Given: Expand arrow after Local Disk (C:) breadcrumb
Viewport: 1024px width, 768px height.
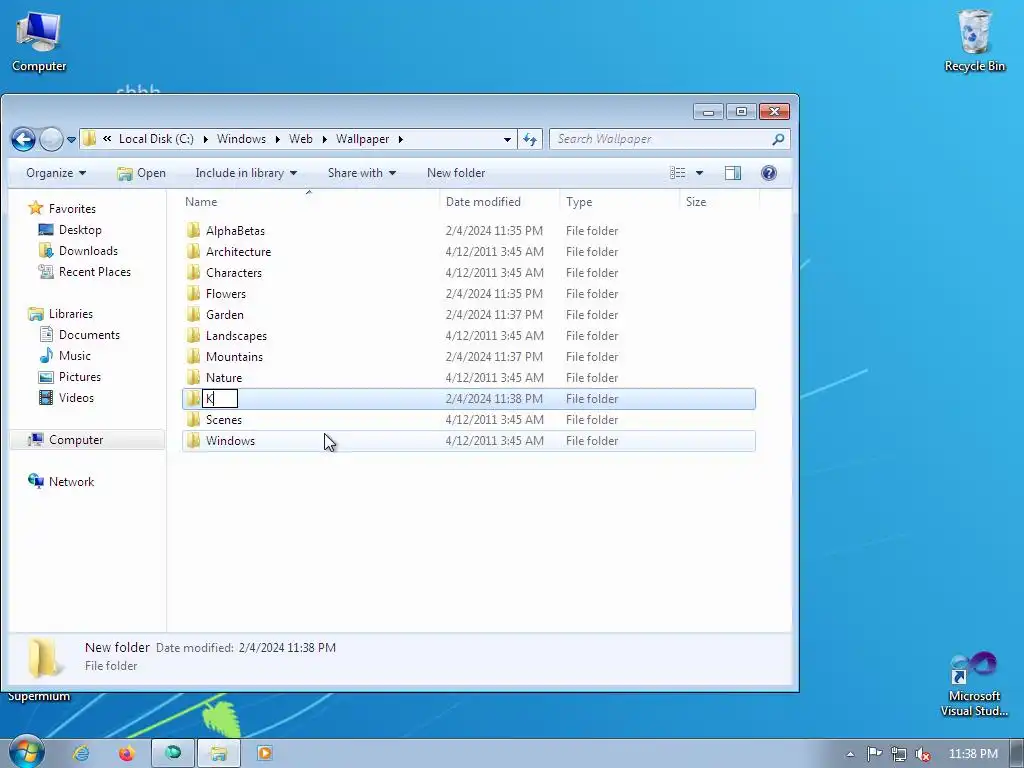Looking at the screenshot, I should click(x=206, y=139).
